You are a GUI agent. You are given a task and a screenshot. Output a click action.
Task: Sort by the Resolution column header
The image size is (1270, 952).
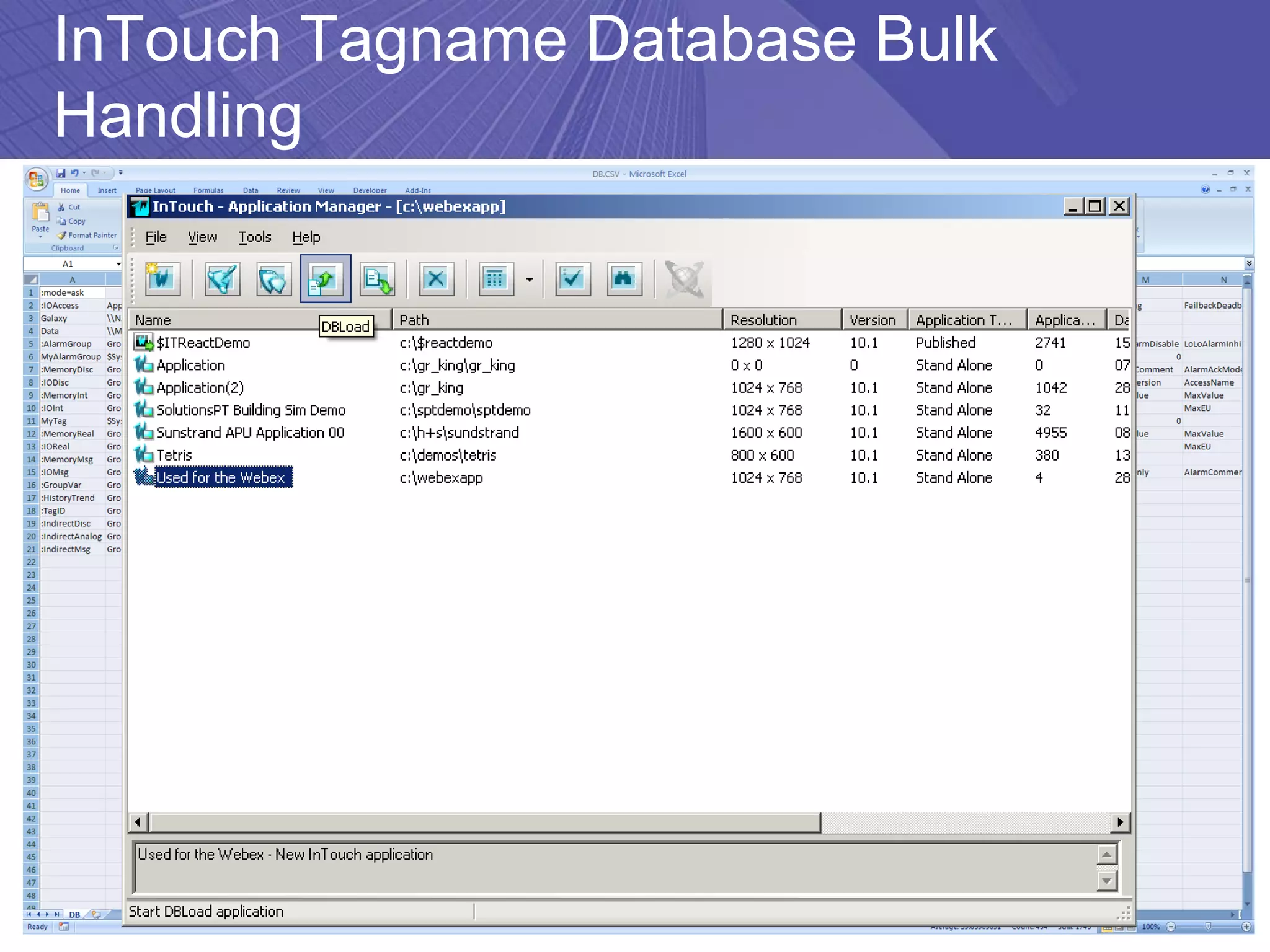click(783, 320)
